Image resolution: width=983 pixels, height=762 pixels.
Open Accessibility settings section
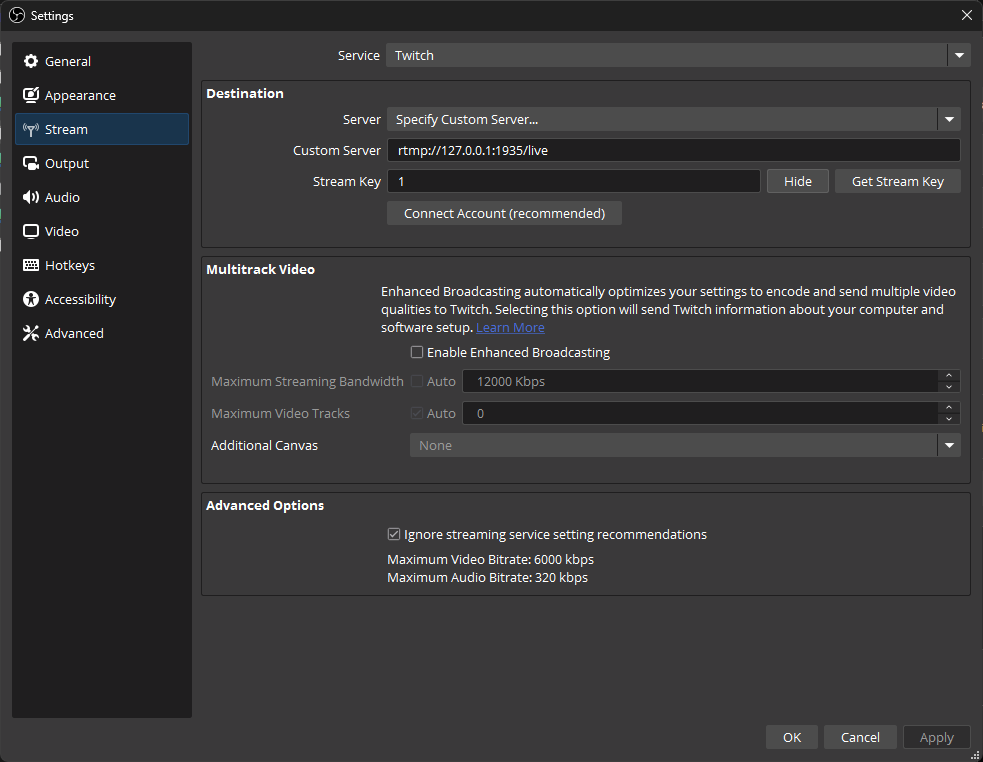pyautogui.click(x=102, y=299)
